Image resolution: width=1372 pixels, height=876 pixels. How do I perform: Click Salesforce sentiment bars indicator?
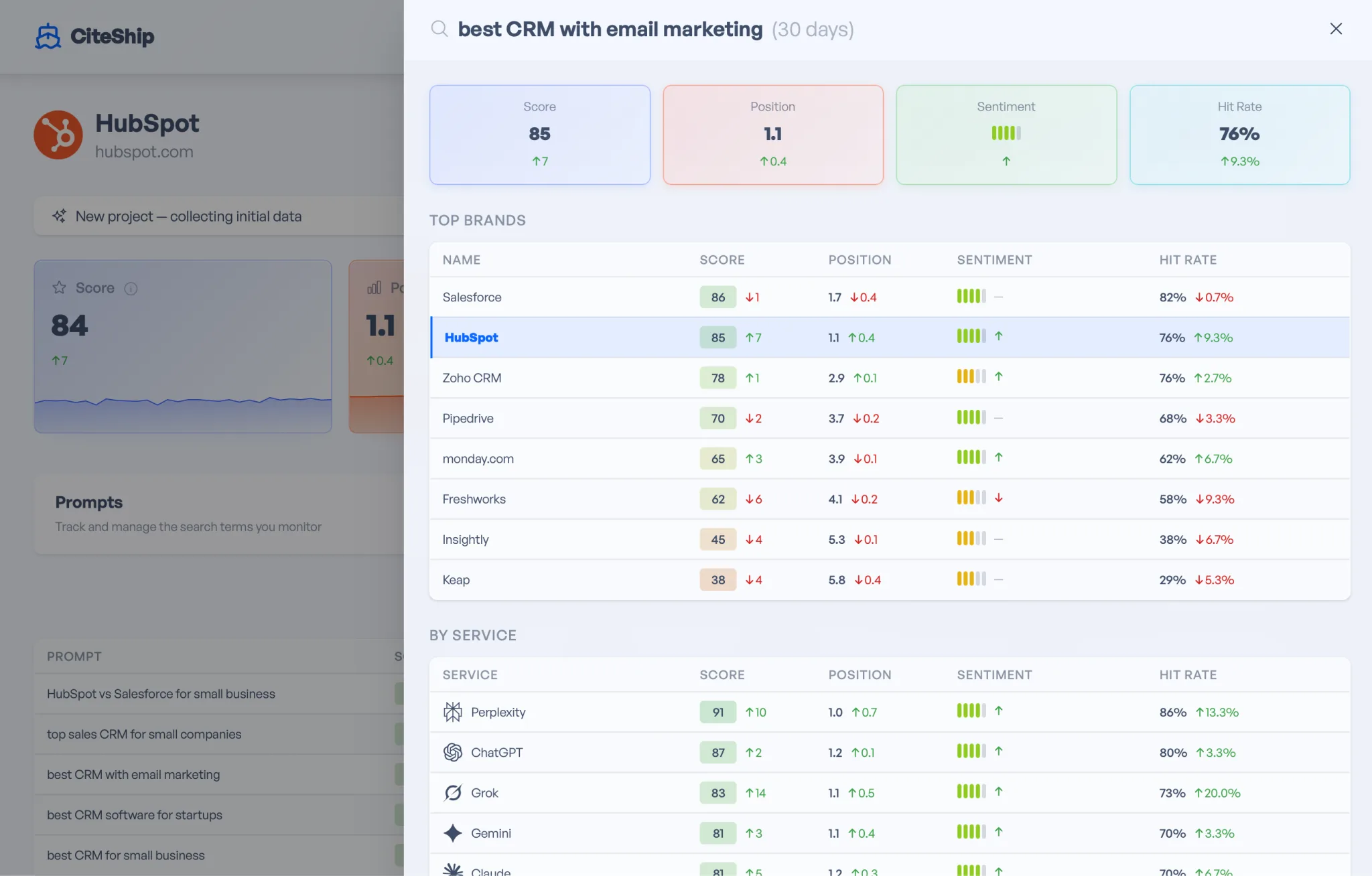[971, 296]
